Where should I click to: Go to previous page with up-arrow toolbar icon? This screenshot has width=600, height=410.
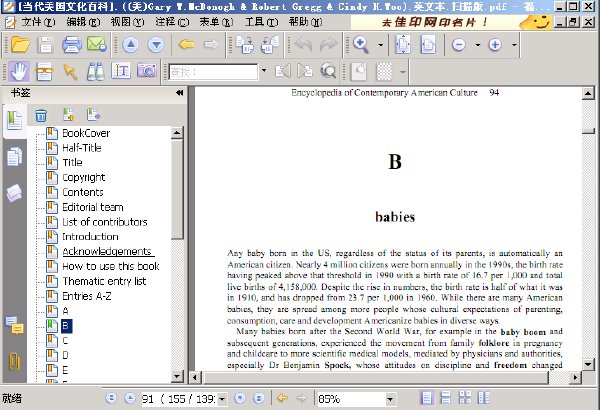click(130, 45)
